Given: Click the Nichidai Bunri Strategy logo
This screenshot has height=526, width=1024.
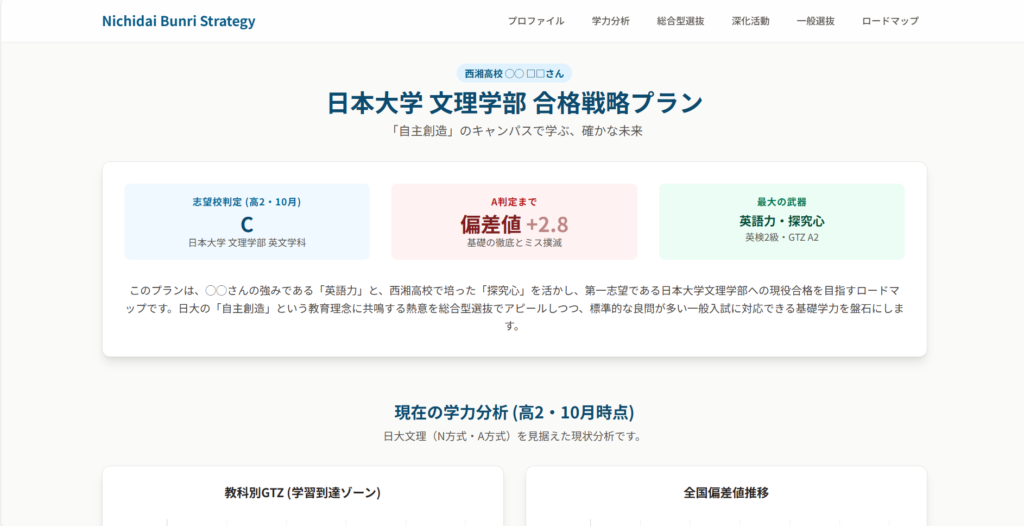Looking at the screenshot, I should 178,21.
